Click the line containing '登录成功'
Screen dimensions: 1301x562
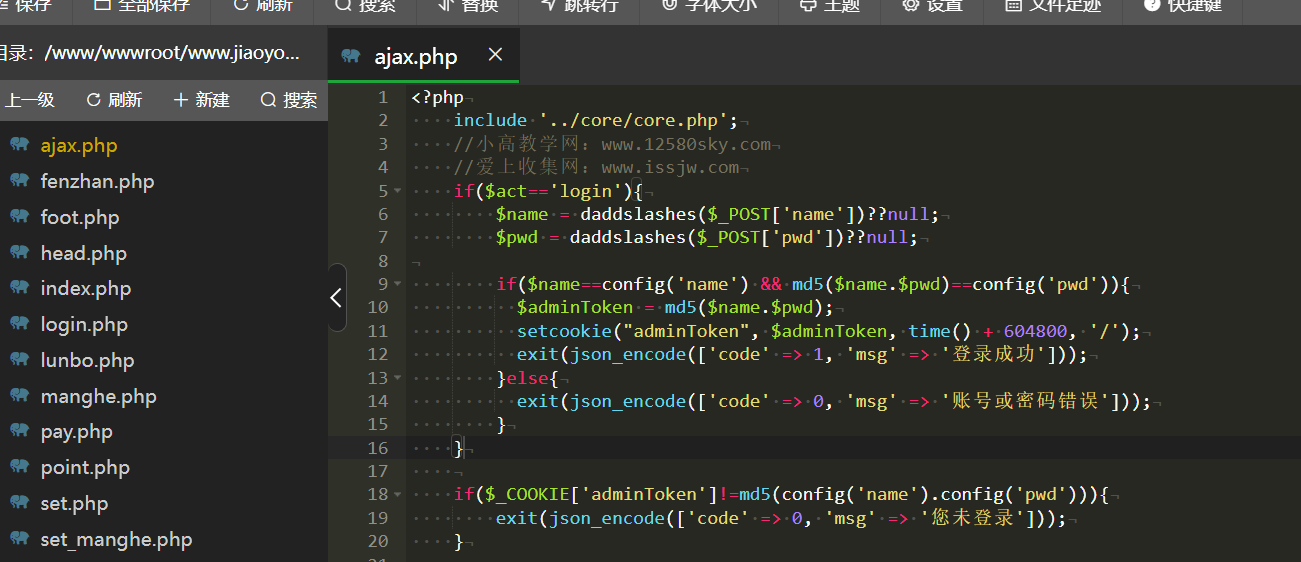coord(802,354)
